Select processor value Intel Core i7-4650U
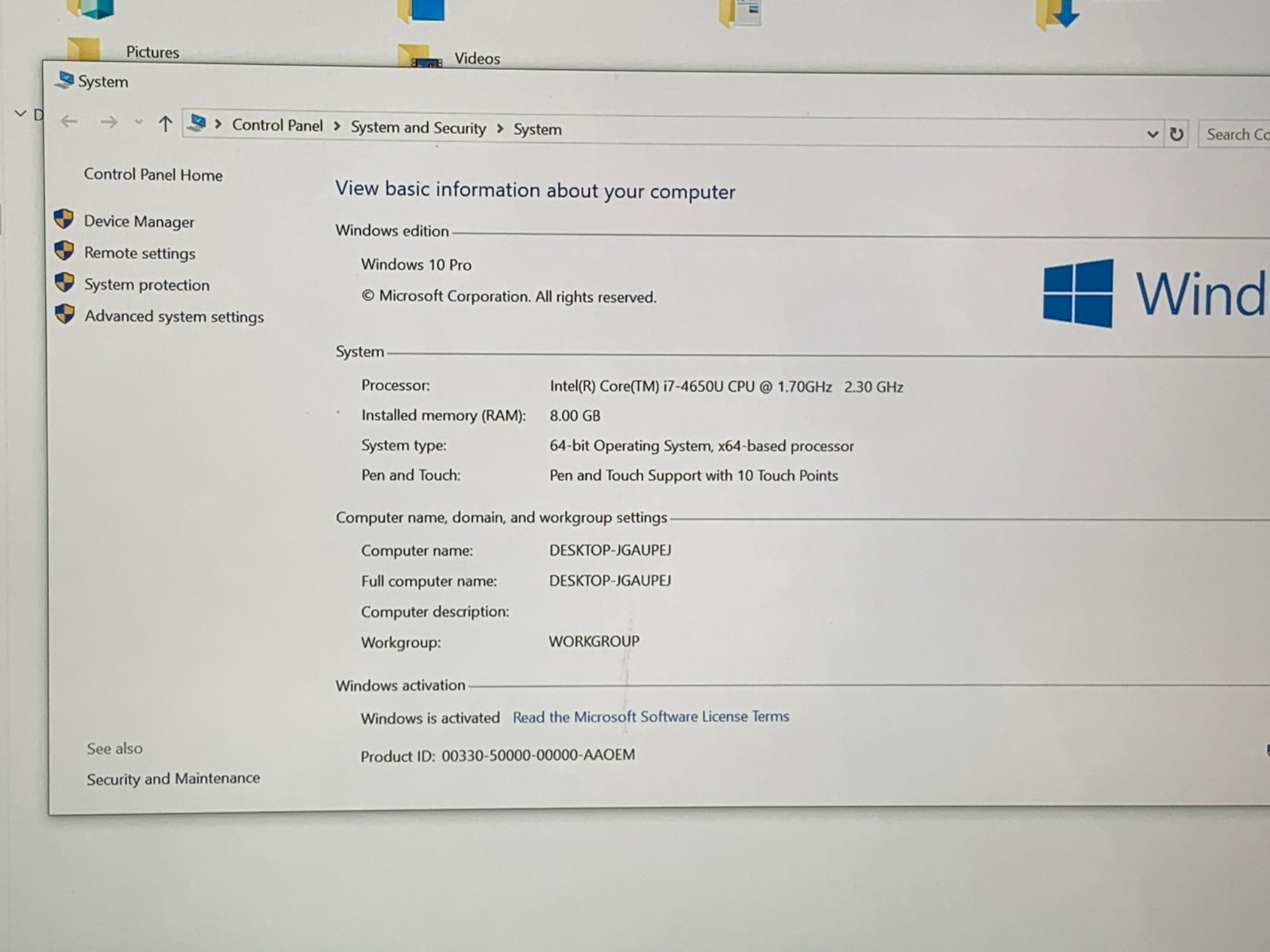This screenshot has width=1270, height=952. tap(726, 386)
